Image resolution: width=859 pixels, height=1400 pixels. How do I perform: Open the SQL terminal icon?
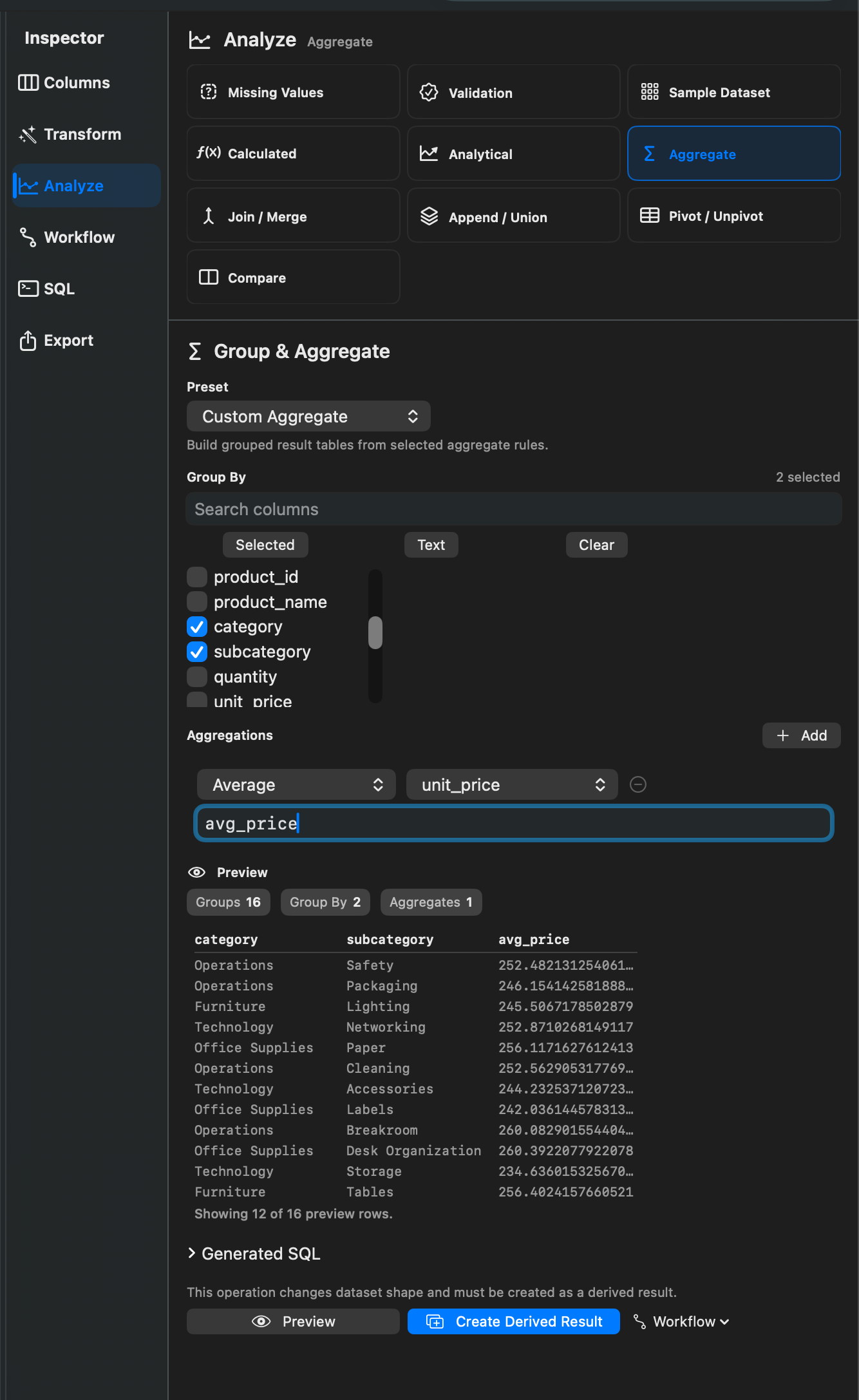pos(28,289)
